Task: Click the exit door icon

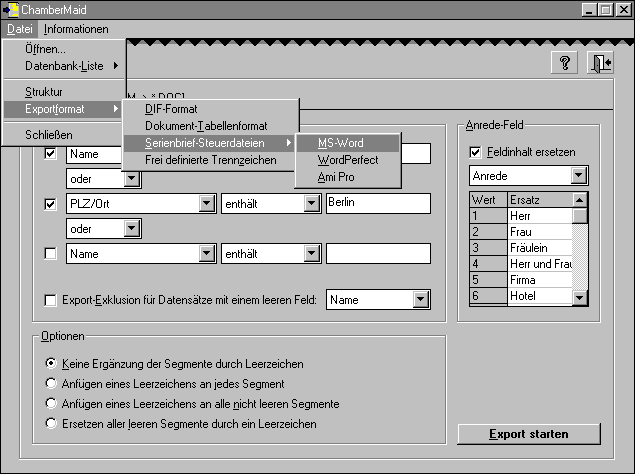Action: (600, 62)
